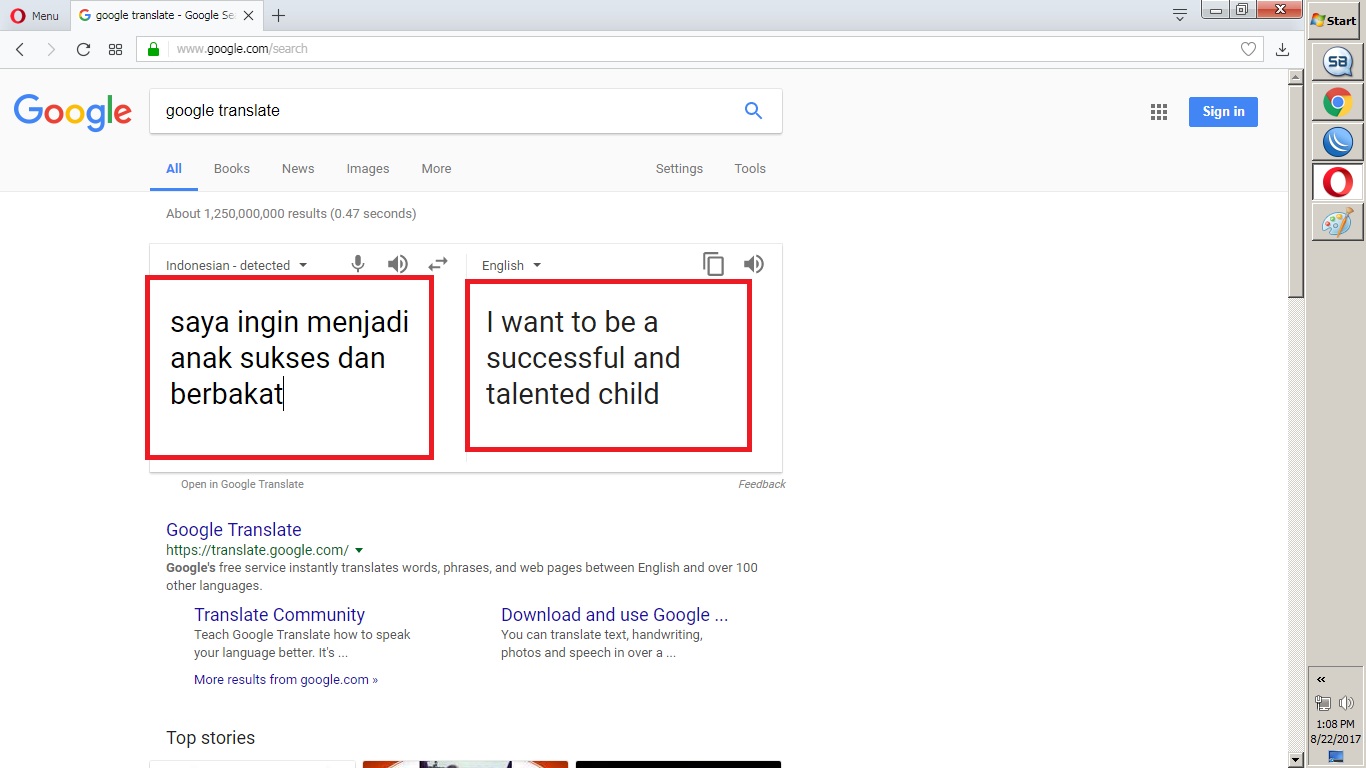Image resolution: width=1366 pixels, height=768 pixels.
Task: Switch to the Books tab
Action: point(232,169)
